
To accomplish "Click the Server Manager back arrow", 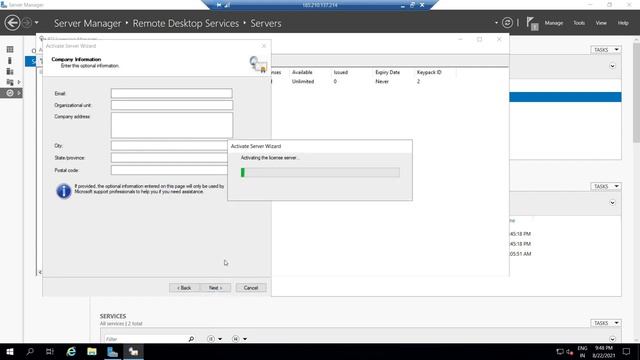I will pos(12,23).
